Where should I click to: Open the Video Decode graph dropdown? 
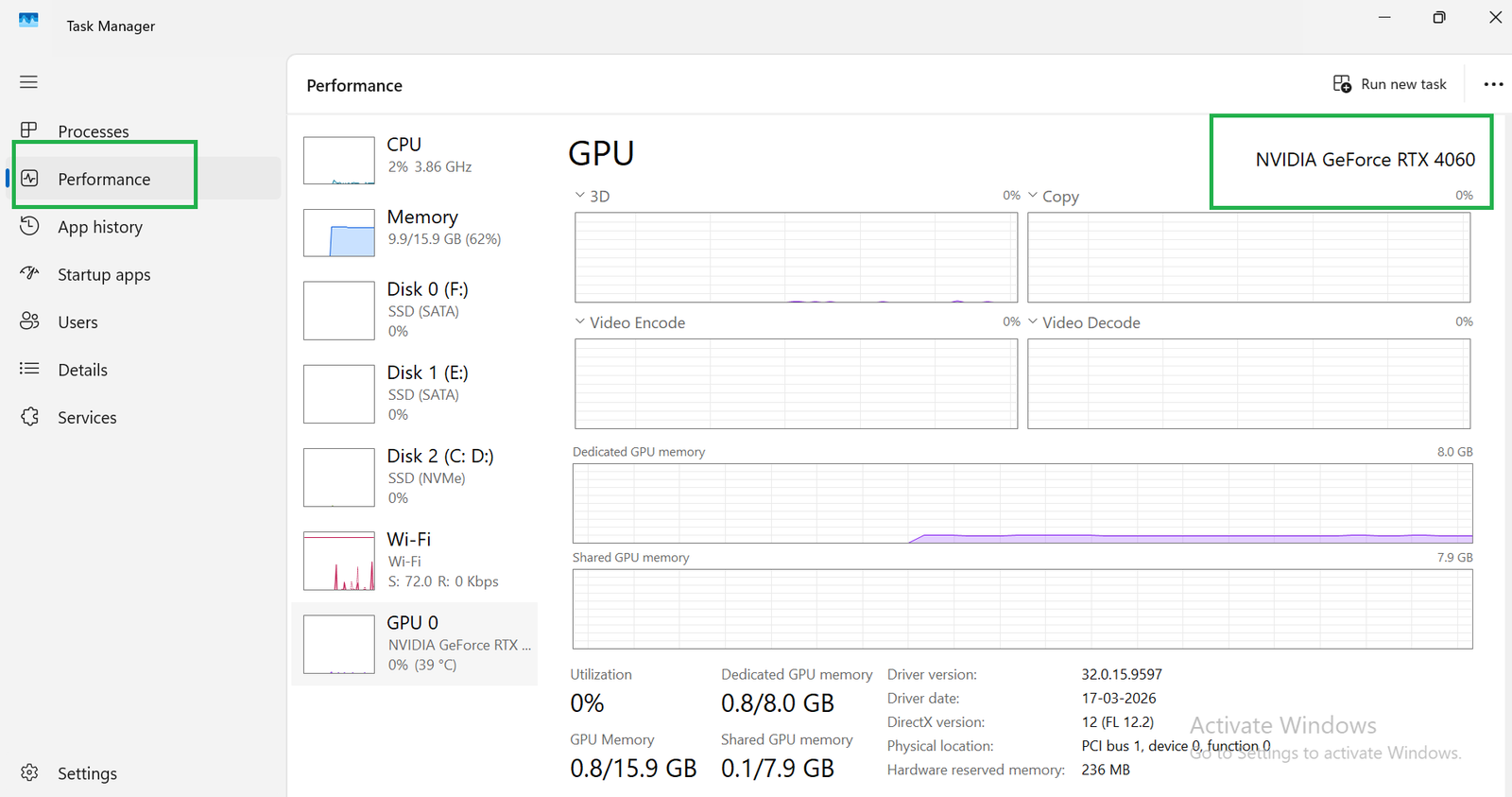(1033, 321)
